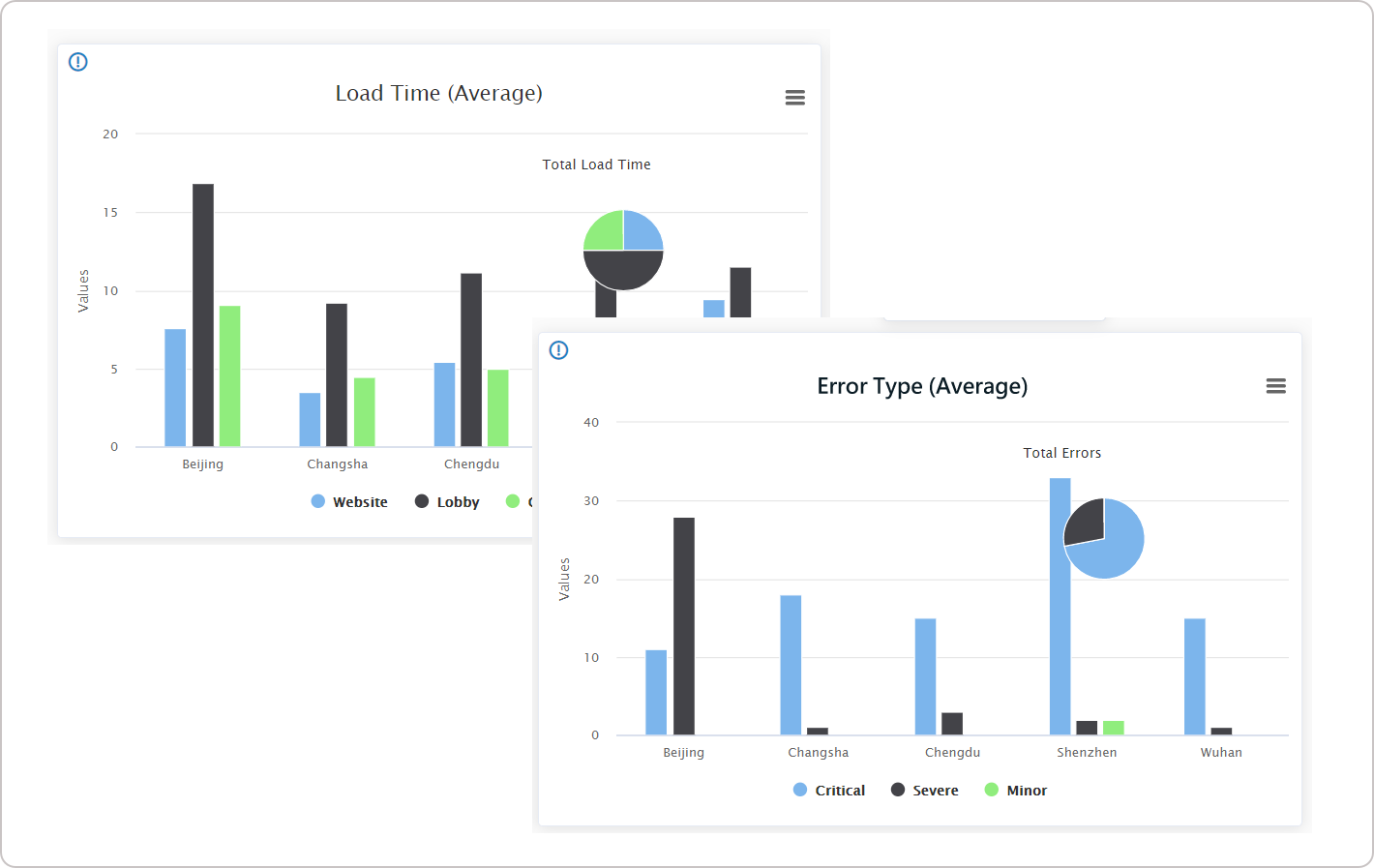
Task: Click the Error Type (Average) chart title
Action: [x=922, y=386]
